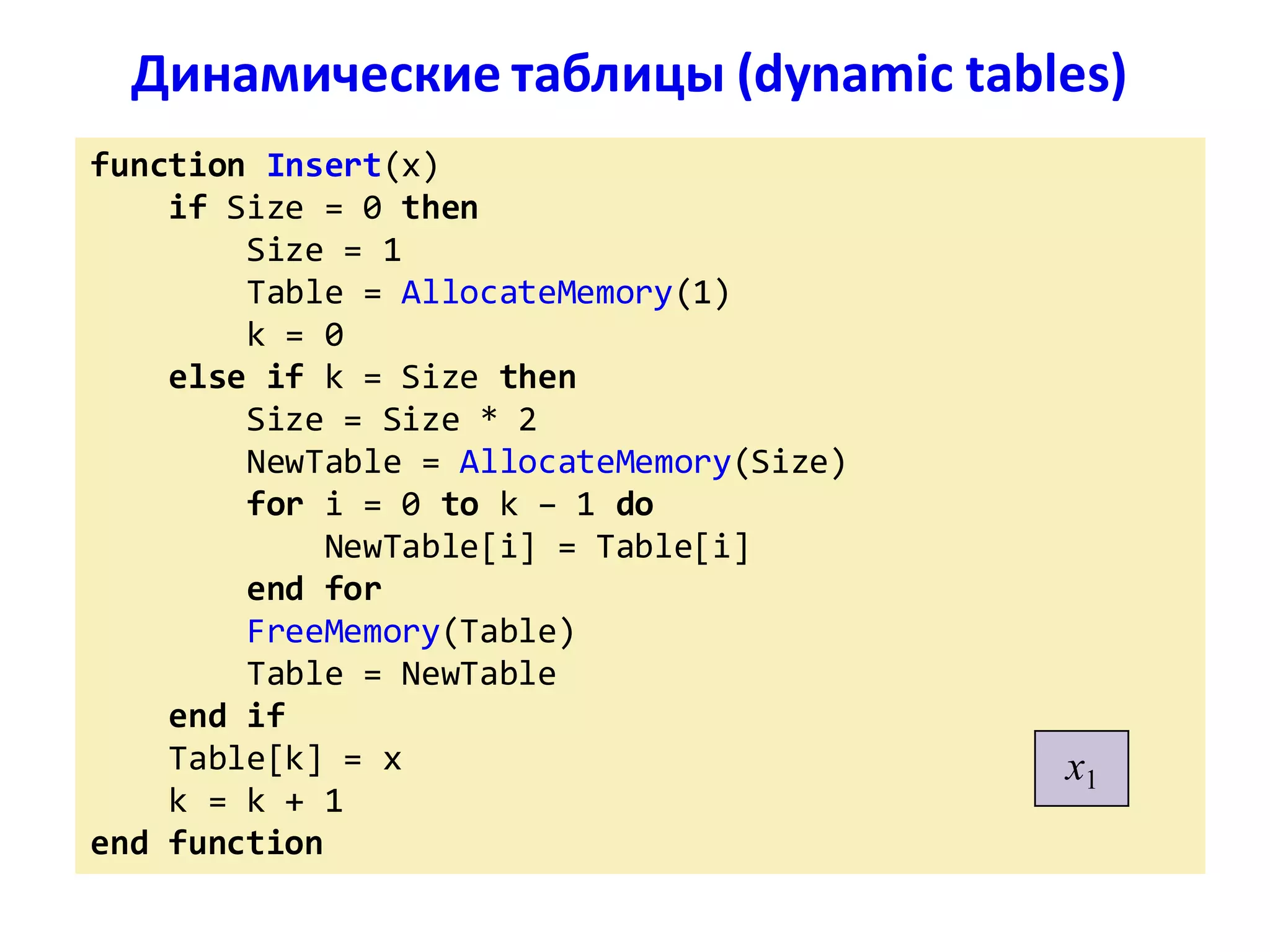Select the line 'Size = Size * 2'
The width and height of the screenshot is (1270, 952).
391,420
